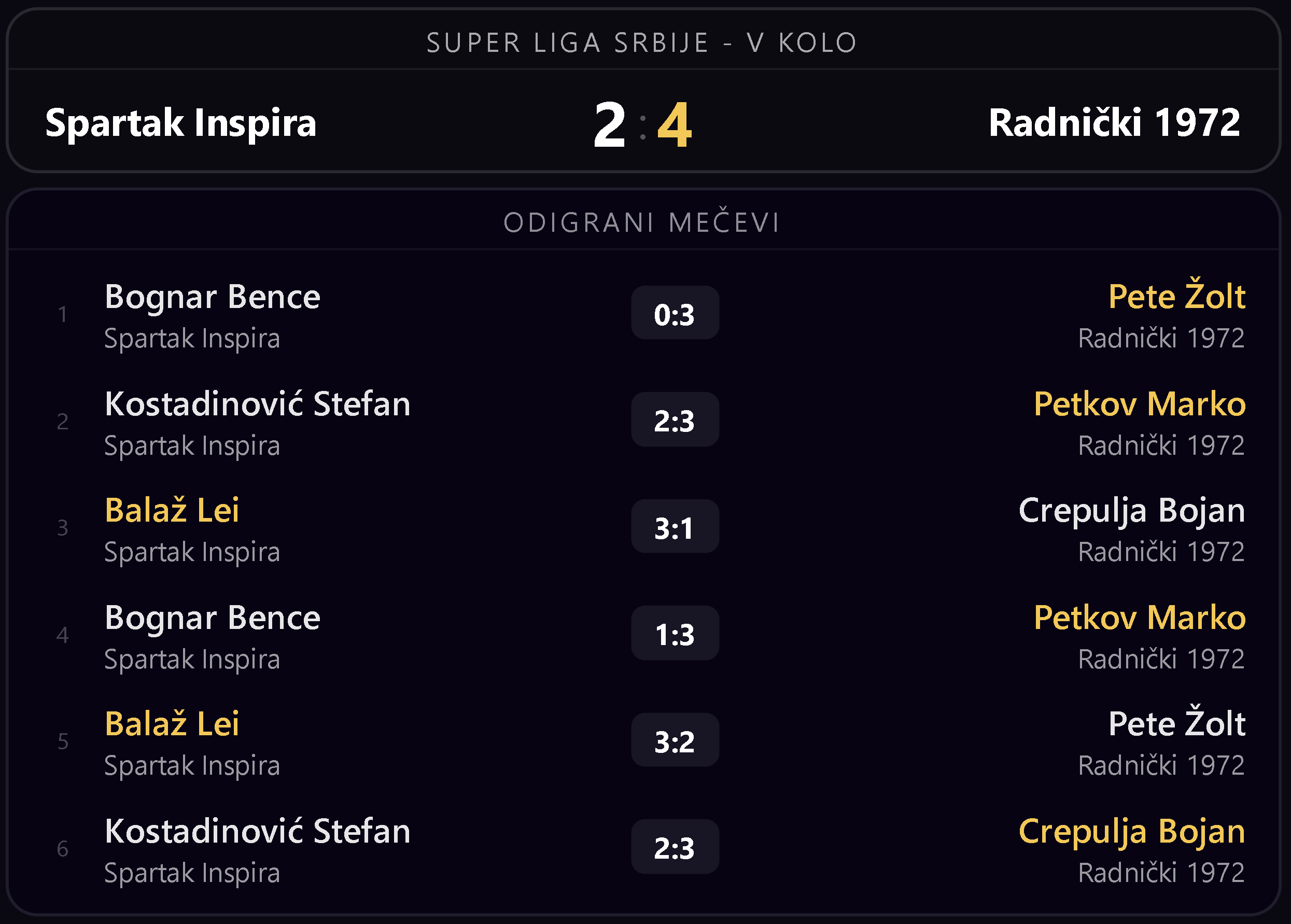Click the Spartak Inspira team title in header

coord(180,123)
